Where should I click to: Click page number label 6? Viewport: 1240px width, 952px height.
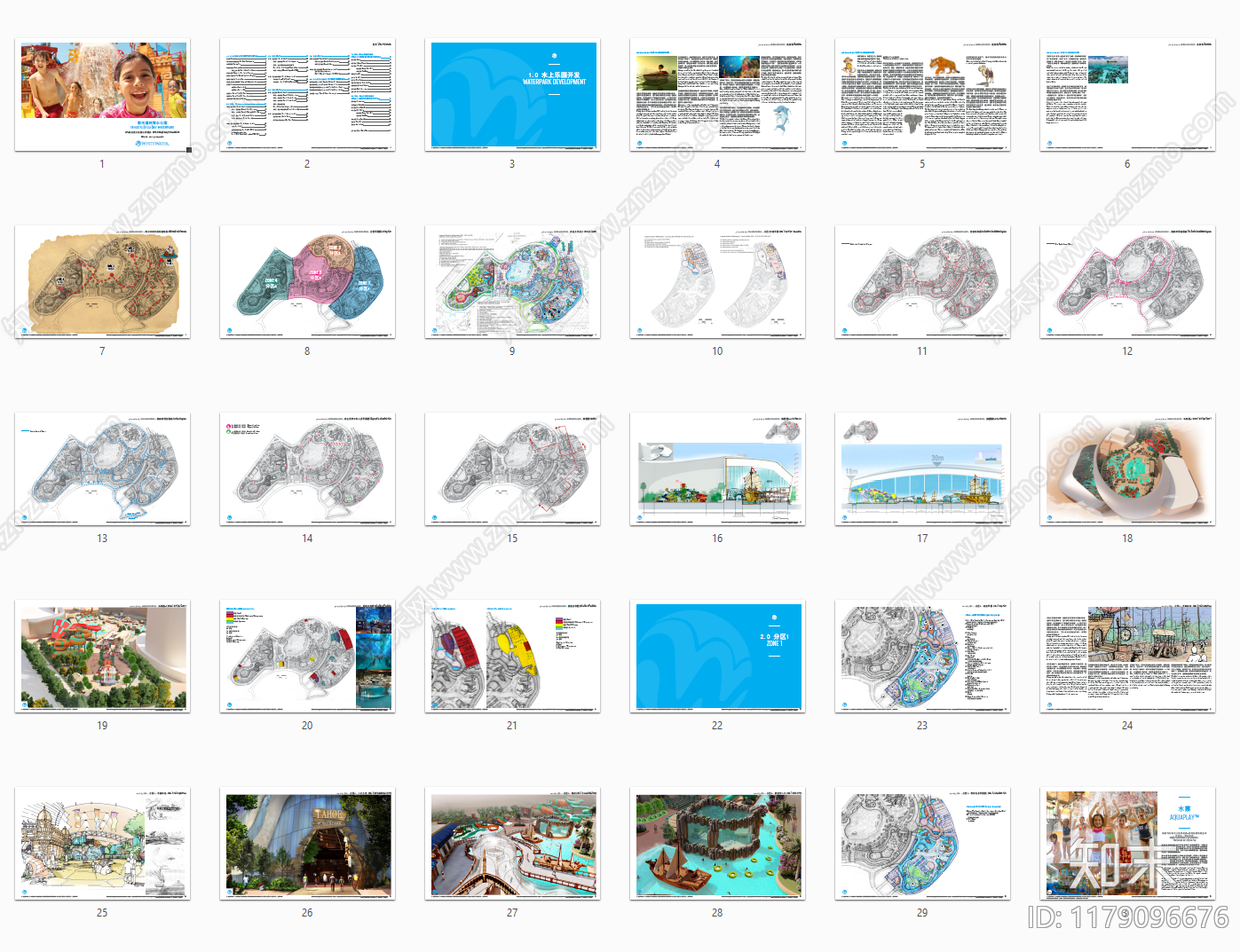(x=1127, y=164)
